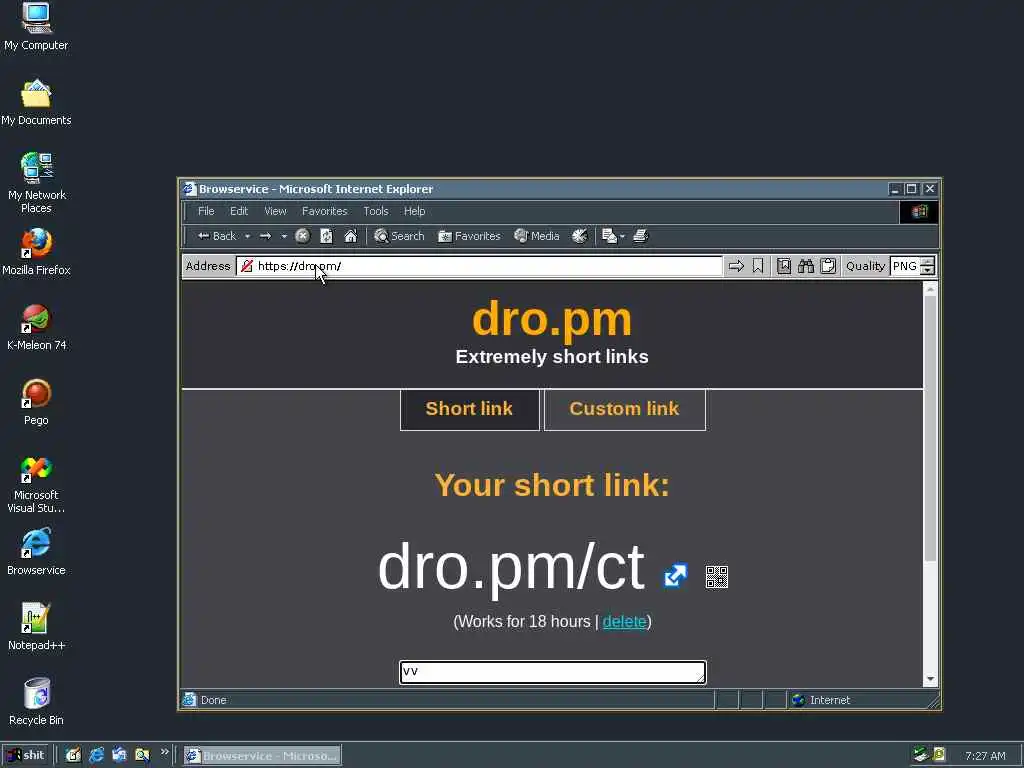This screenshot has height=768, width=1024.
Task: Launch K-Meleon 74 desktop shortcut
Action: pos(36,327)
